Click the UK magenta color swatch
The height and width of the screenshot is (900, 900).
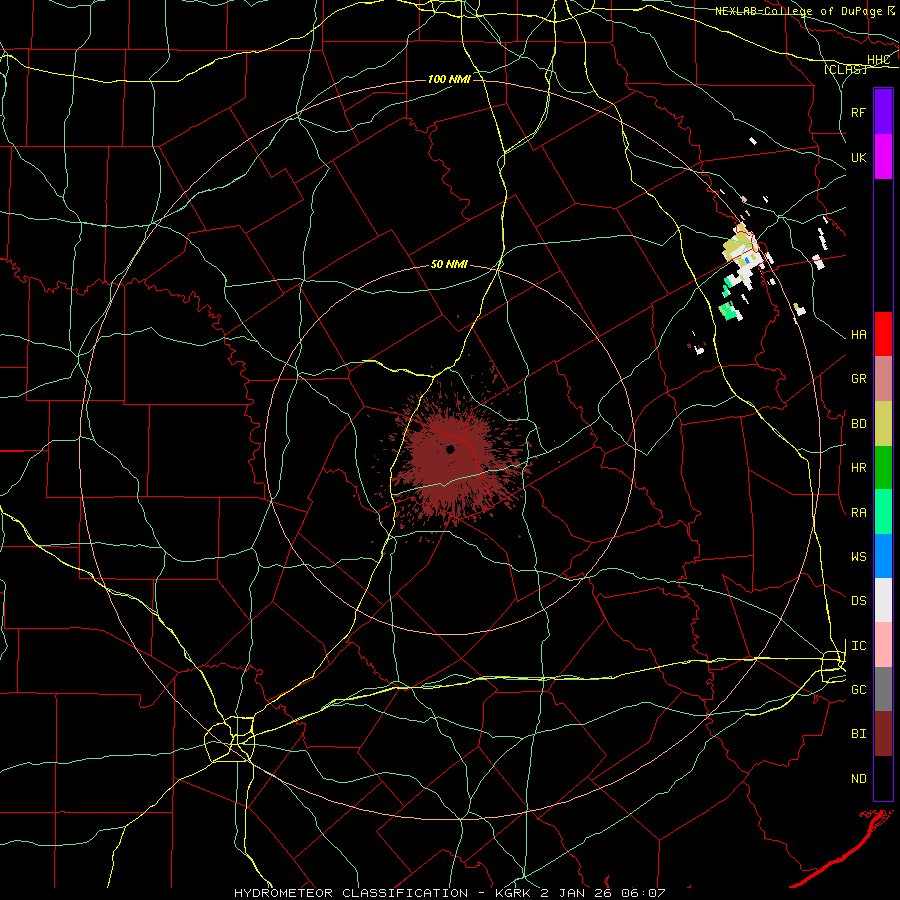pyautogui.click(x=883, y=157)
